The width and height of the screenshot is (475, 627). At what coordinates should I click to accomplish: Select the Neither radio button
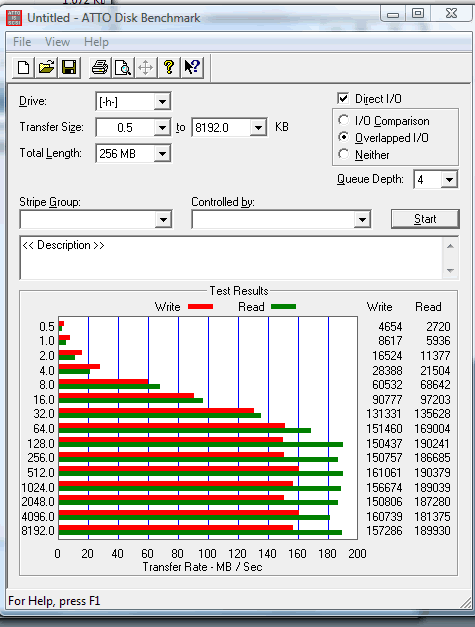click(x=343, y=154)
